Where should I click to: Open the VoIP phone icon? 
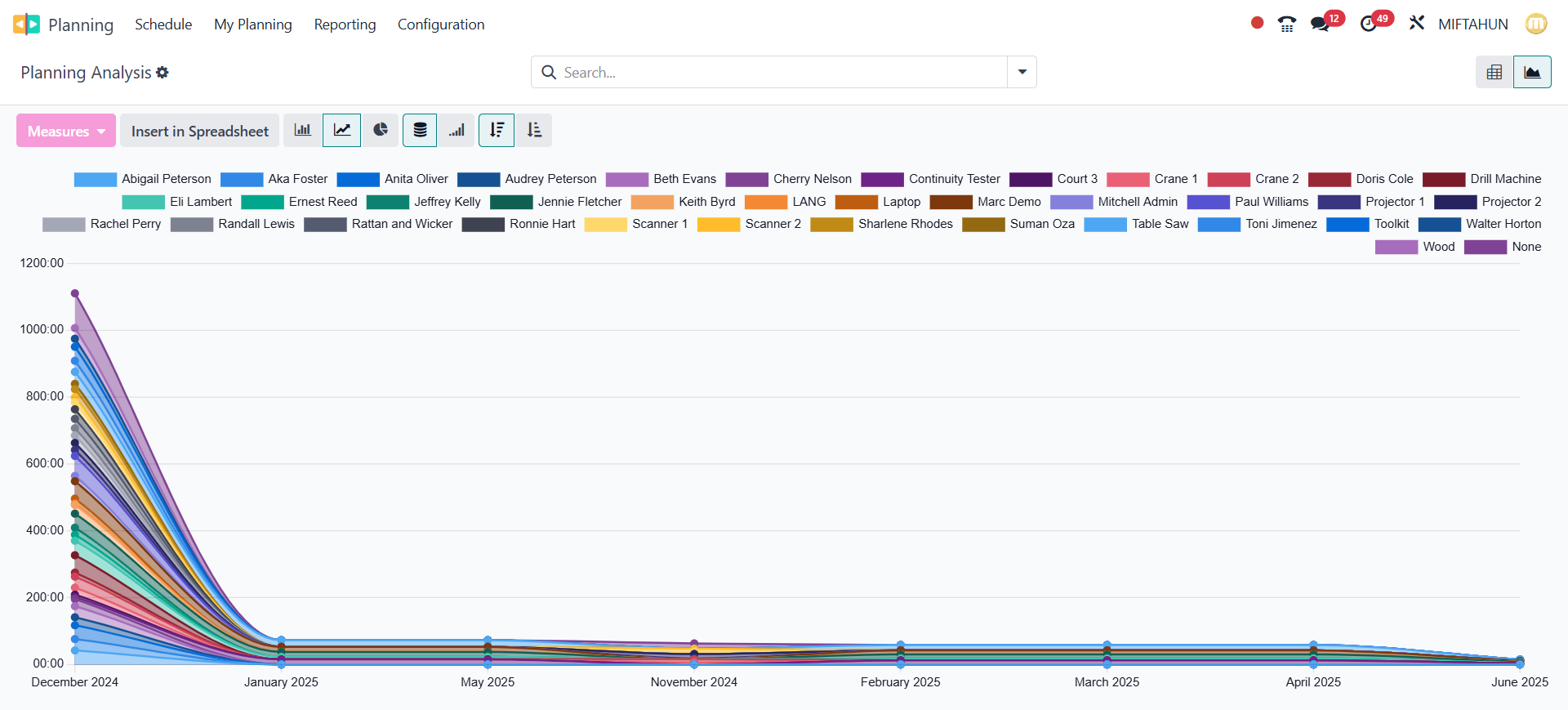pos(1287,25)
